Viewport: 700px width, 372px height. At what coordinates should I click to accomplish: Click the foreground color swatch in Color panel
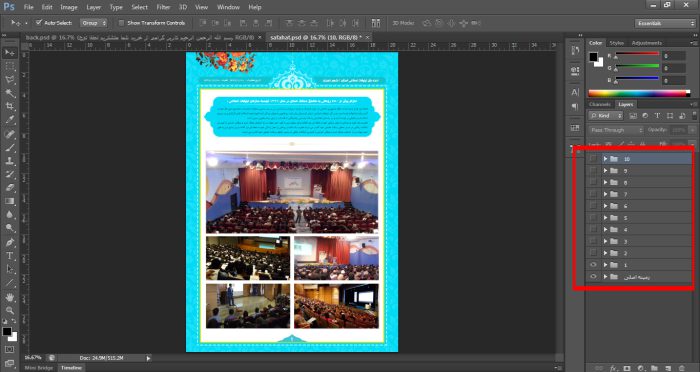click(593, 57)
